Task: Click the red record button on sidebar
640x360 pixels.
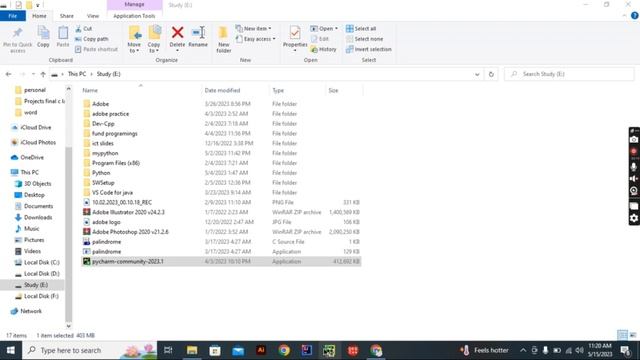Action: coord(633,152)
